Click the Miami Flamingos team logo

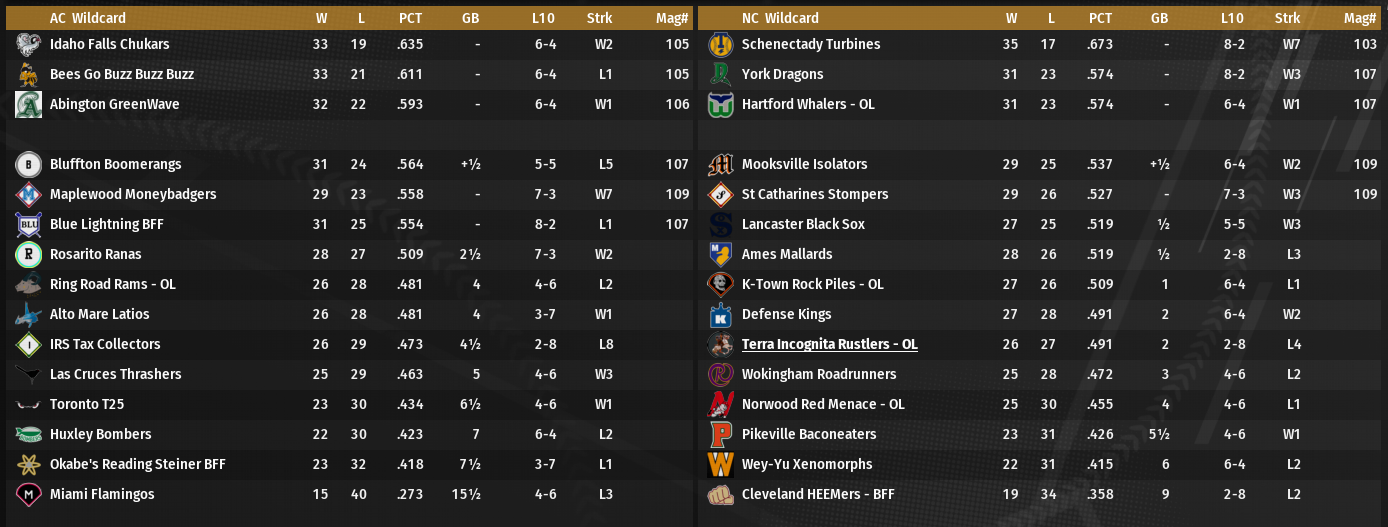tap(28, 494)
